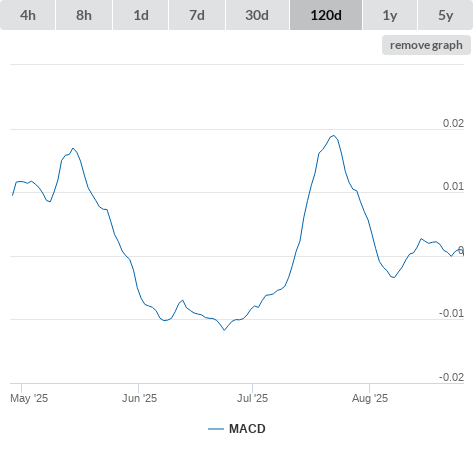This screenshot has height=455, width=474.
Task: Switch chart to 30d range
Action: [x=257, y=15]
